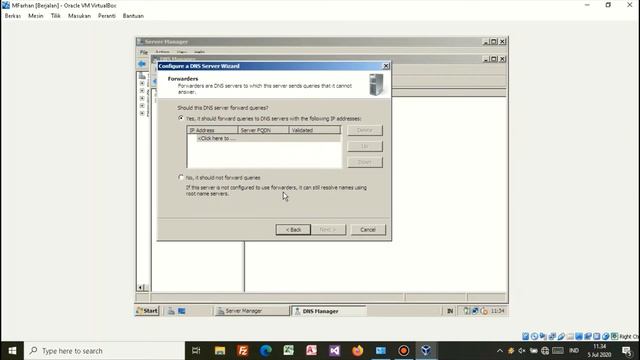Open File Explorer from the Windows taskbar
Screen dimensions: 640x360
tap(220, 351)
